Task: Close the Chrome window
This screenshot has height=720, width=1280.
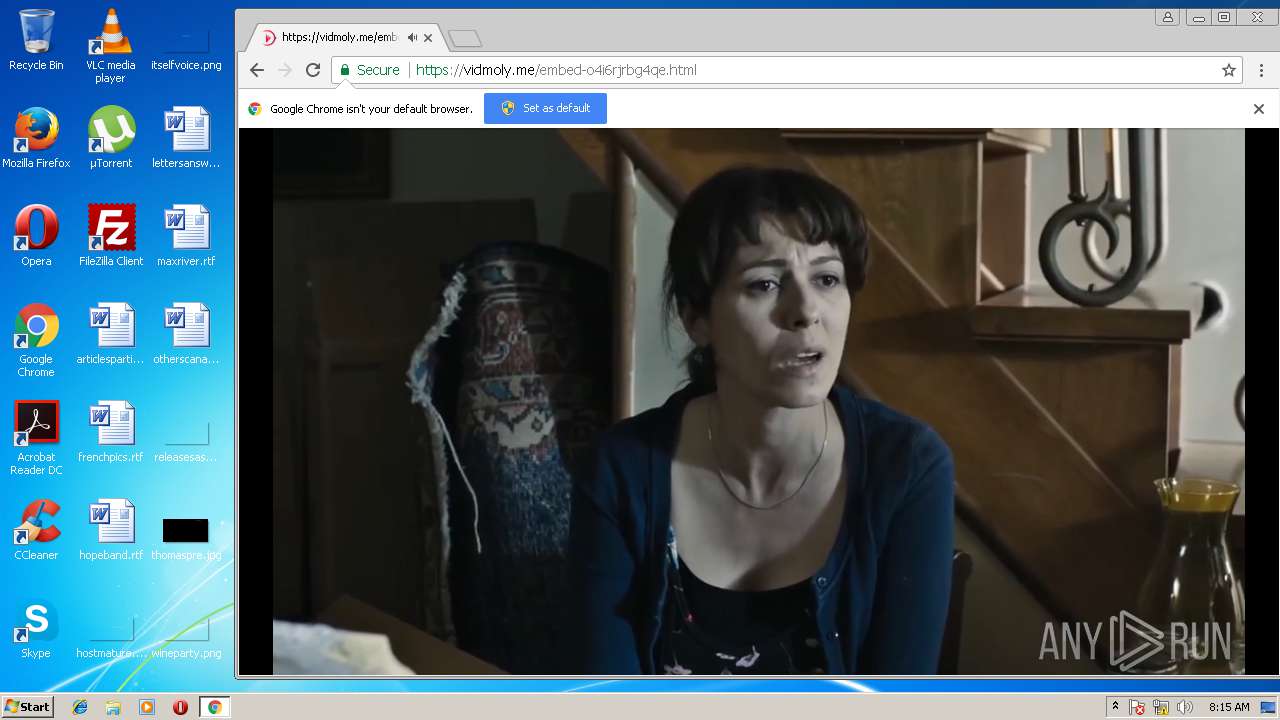Action: pos(1257,17)
